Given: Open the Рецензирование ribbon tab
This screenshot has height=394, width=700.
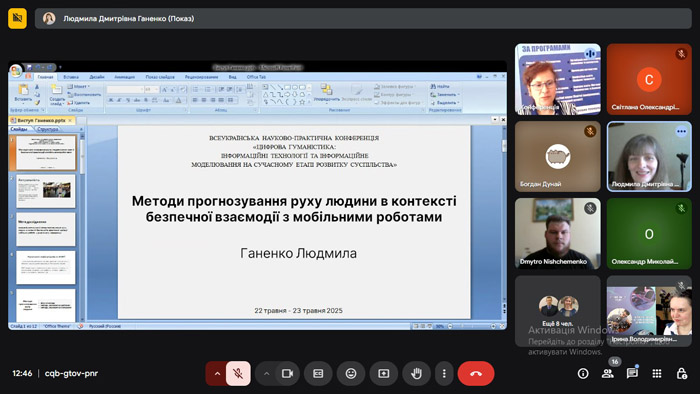Looking at the screenshot, I should point(201,77).
